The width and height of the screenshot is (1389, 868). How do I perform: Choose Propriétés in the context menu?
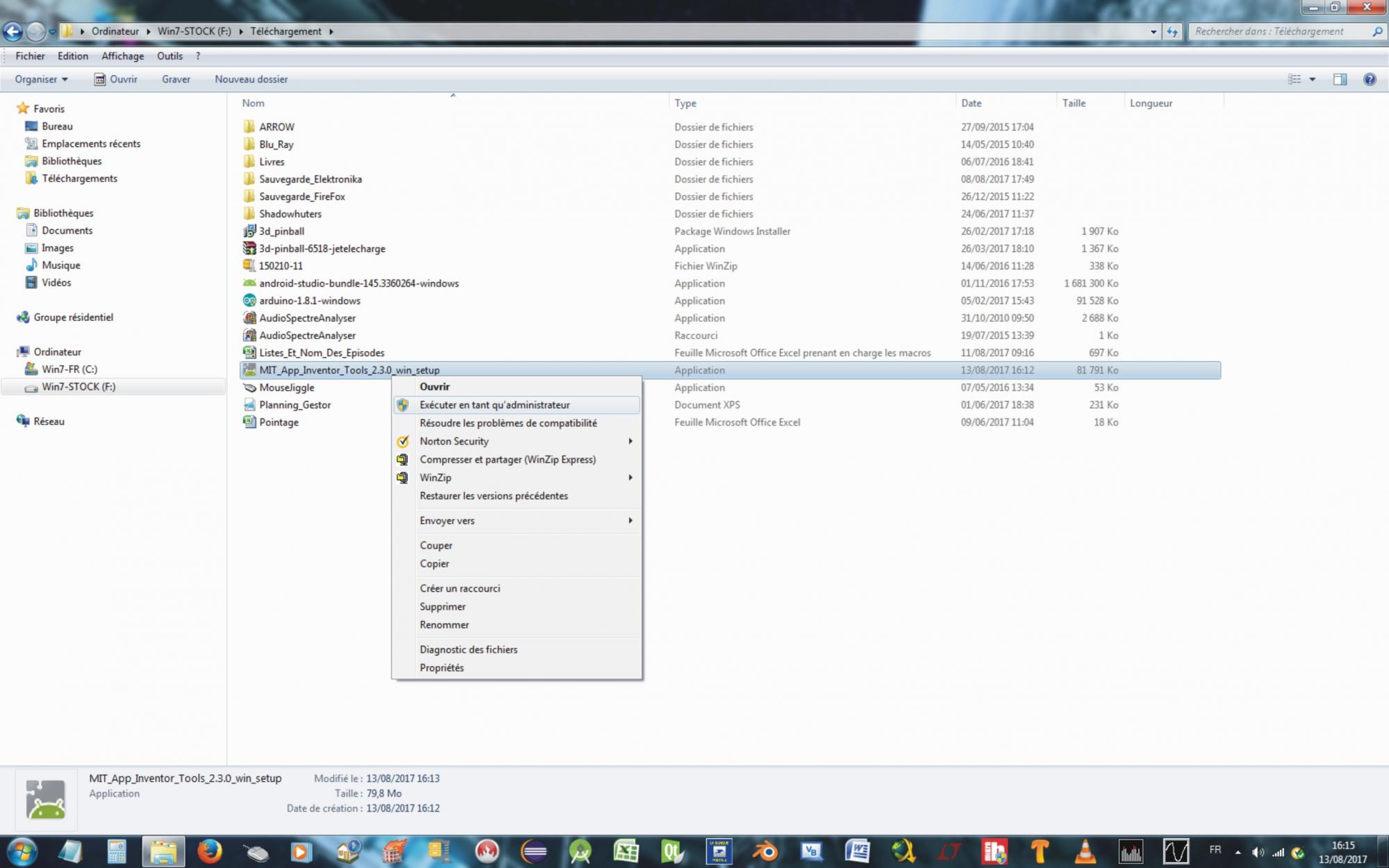pyautogui.click(x=442, y=667)
